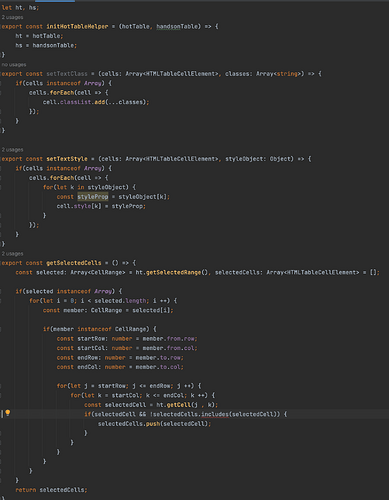Collapse the initHotTableHelper function fold marker
The image size is (389, 500).
(1, 26)
